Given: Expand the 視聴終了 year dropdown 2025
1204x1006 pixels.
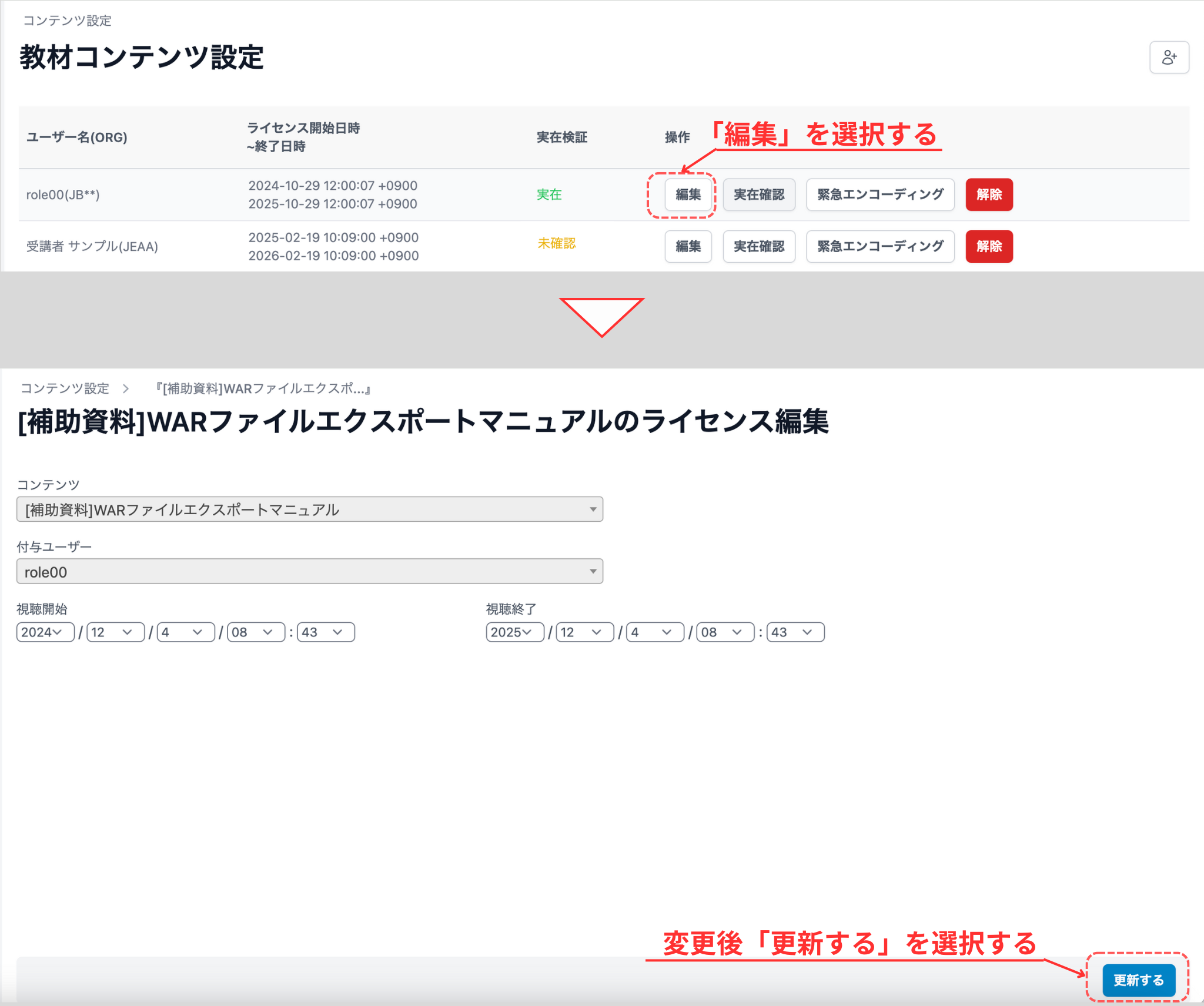Looking at the screenshot, I should tap(514, 632).
